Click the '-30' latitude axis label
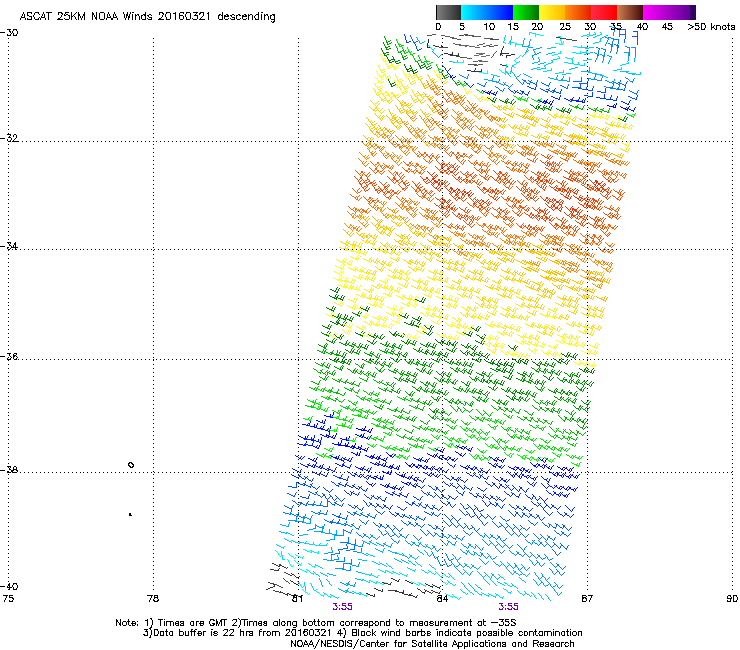The width and height of the screenshot is (740, 650). pos(9,33)
